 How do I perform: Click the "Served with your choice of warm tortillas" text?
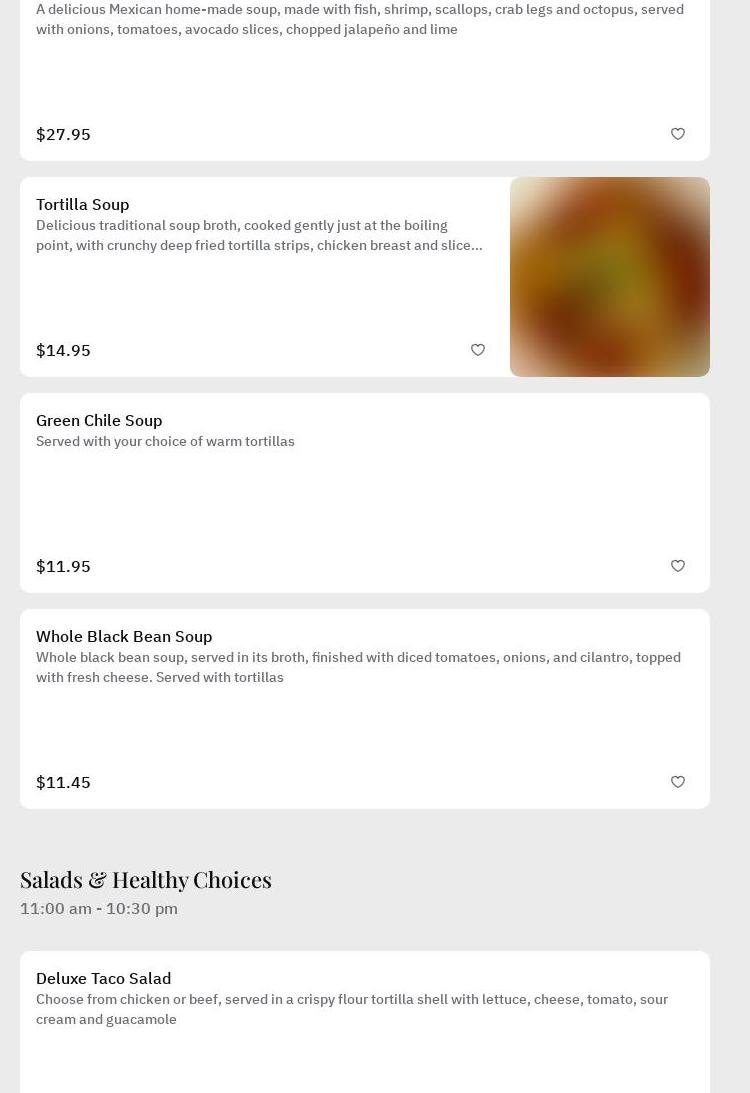click(165, 441)
